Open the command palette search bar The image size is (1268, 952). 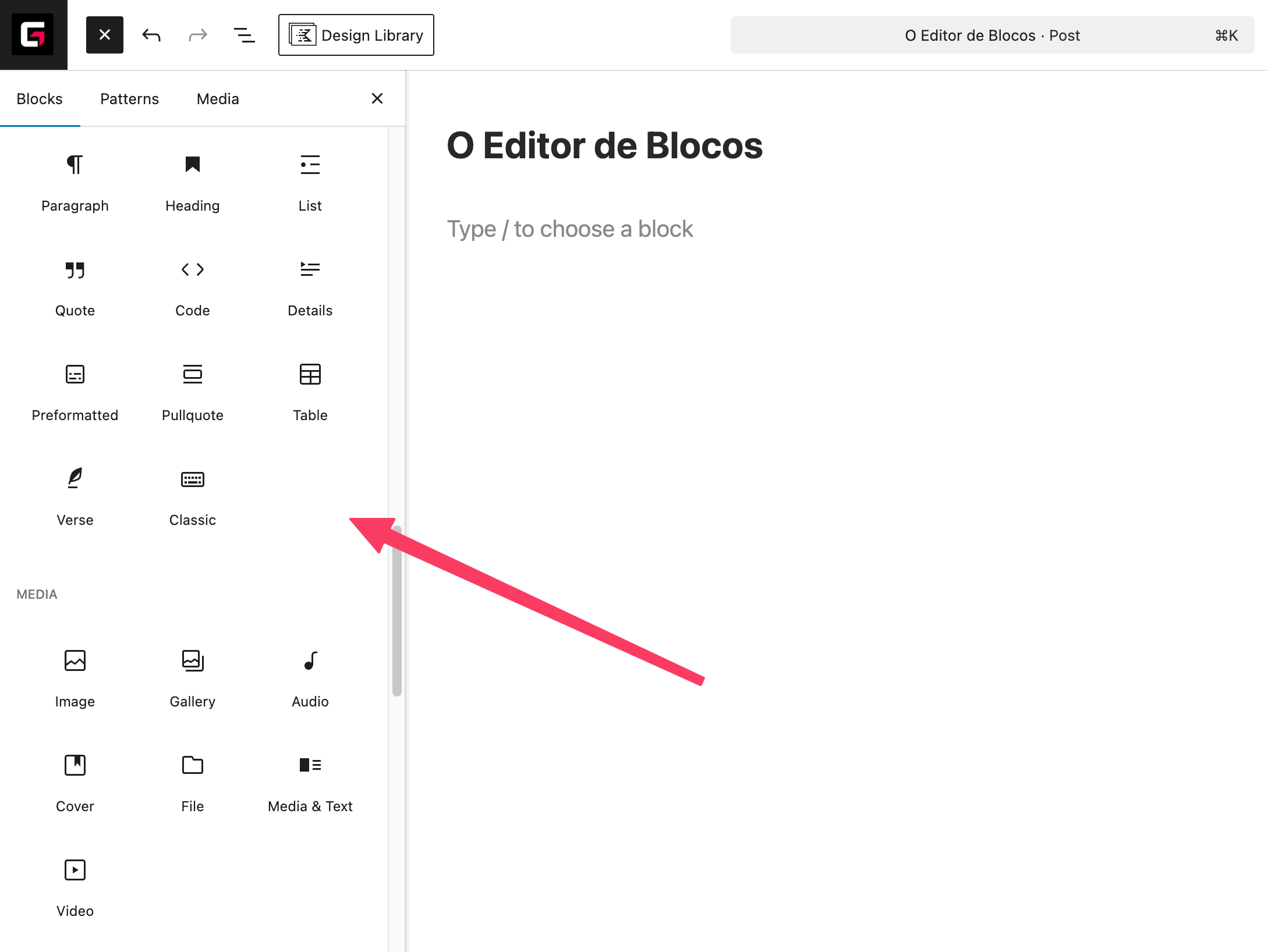(x=992, y=35)
